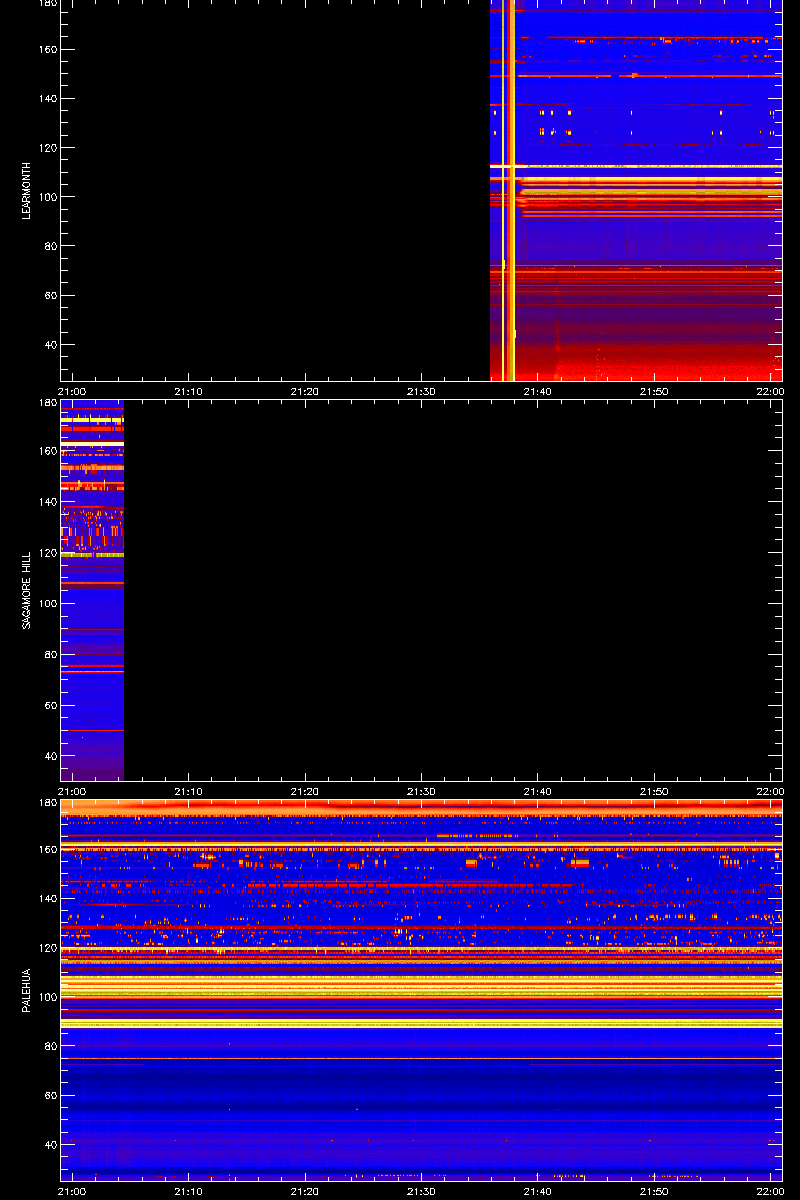Choose the 160 tick on Palehua axis

click(x=47, y=850)
